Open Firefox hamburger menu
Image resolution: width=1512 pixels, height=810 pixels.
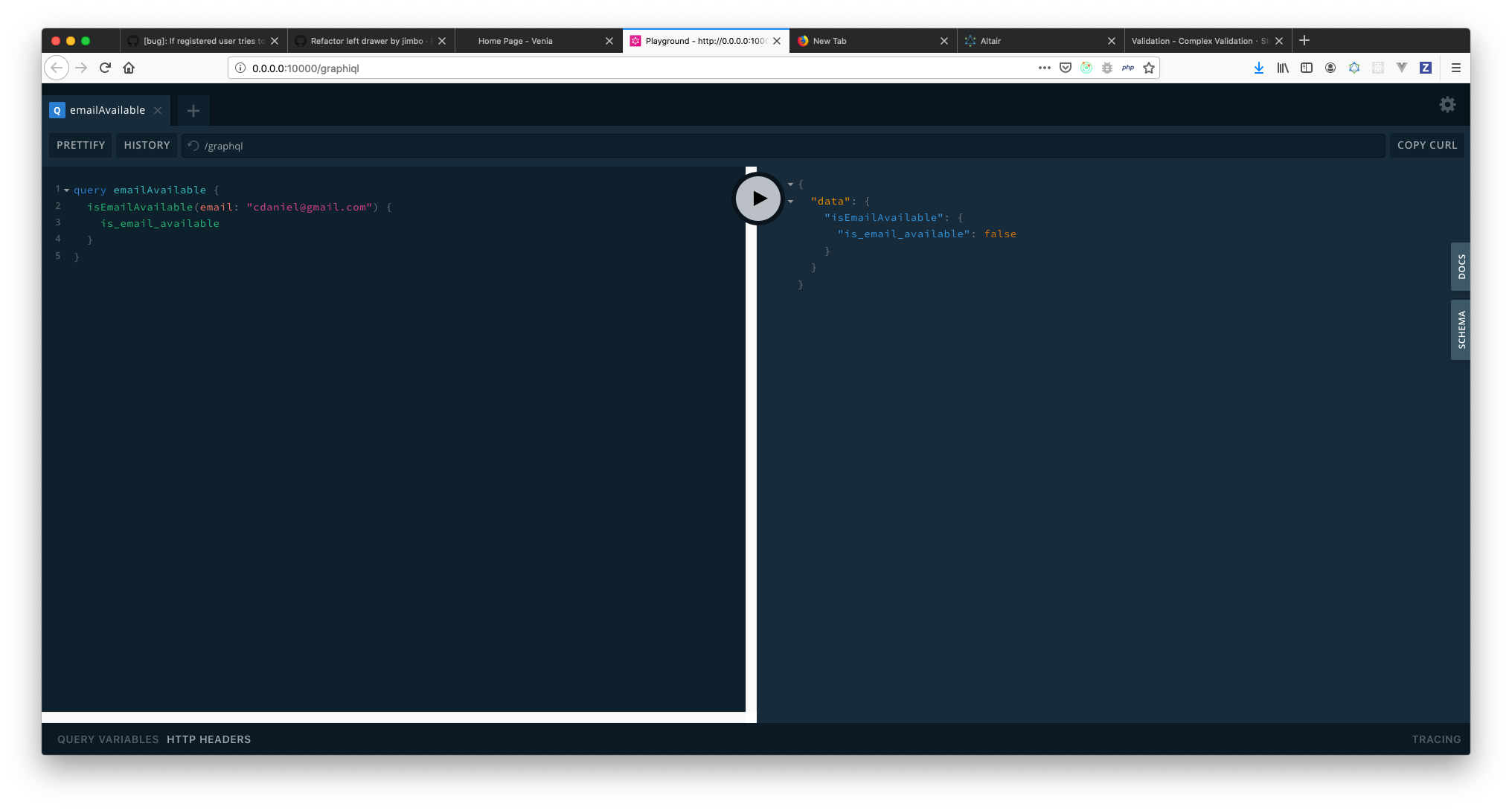(1456, 68)
